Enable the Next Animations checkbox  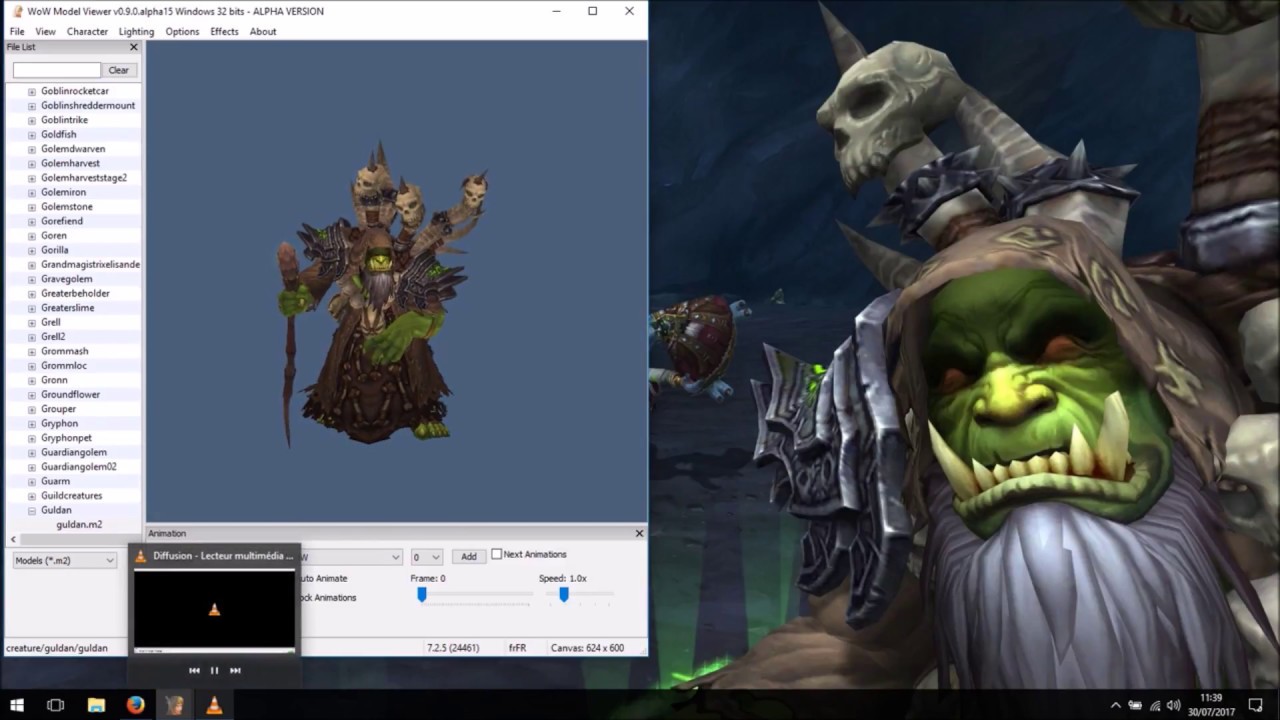coord(496,554)
